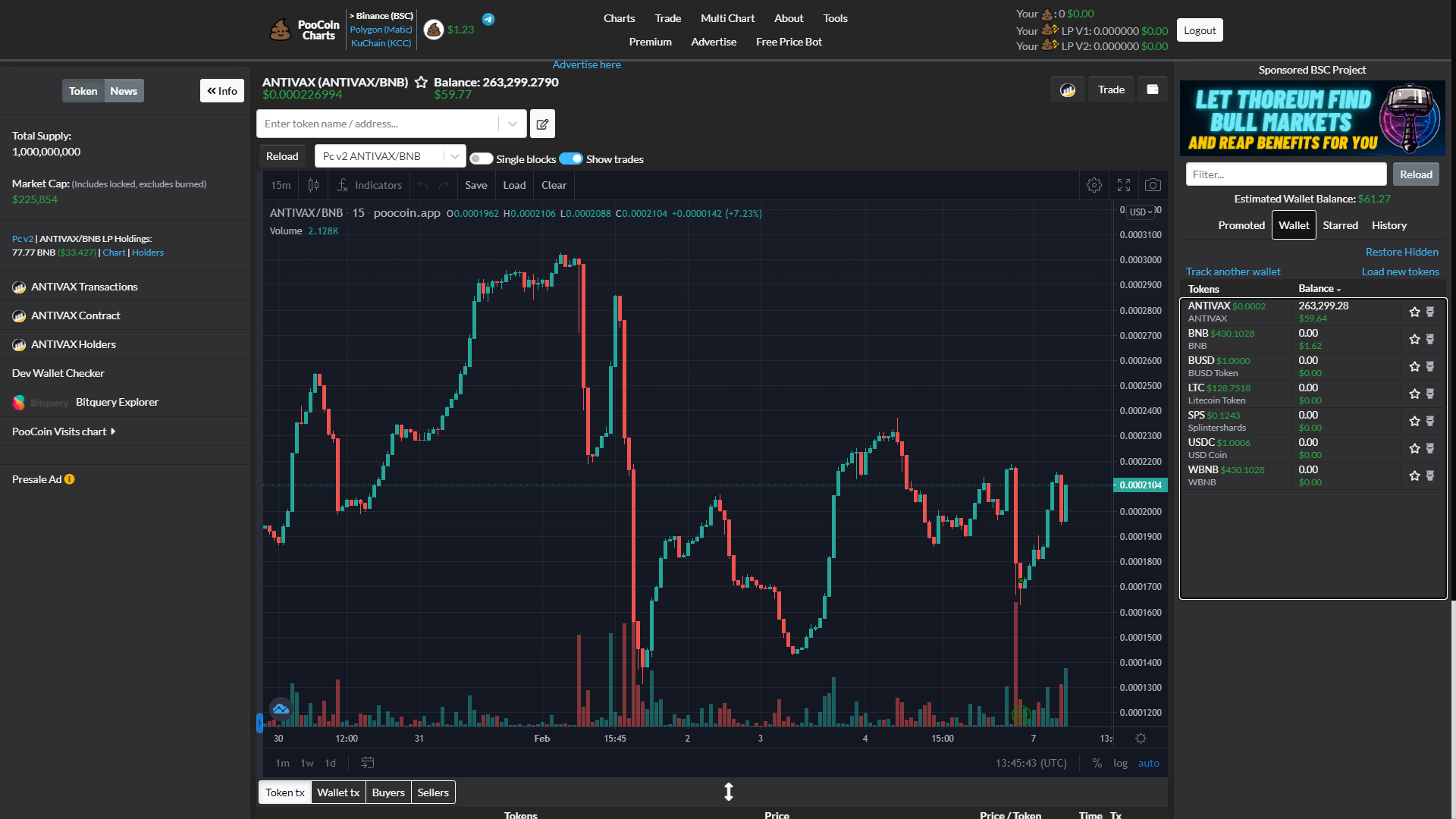
Task: Toggle percent scale mode
Action: (x=1097, y=763)
